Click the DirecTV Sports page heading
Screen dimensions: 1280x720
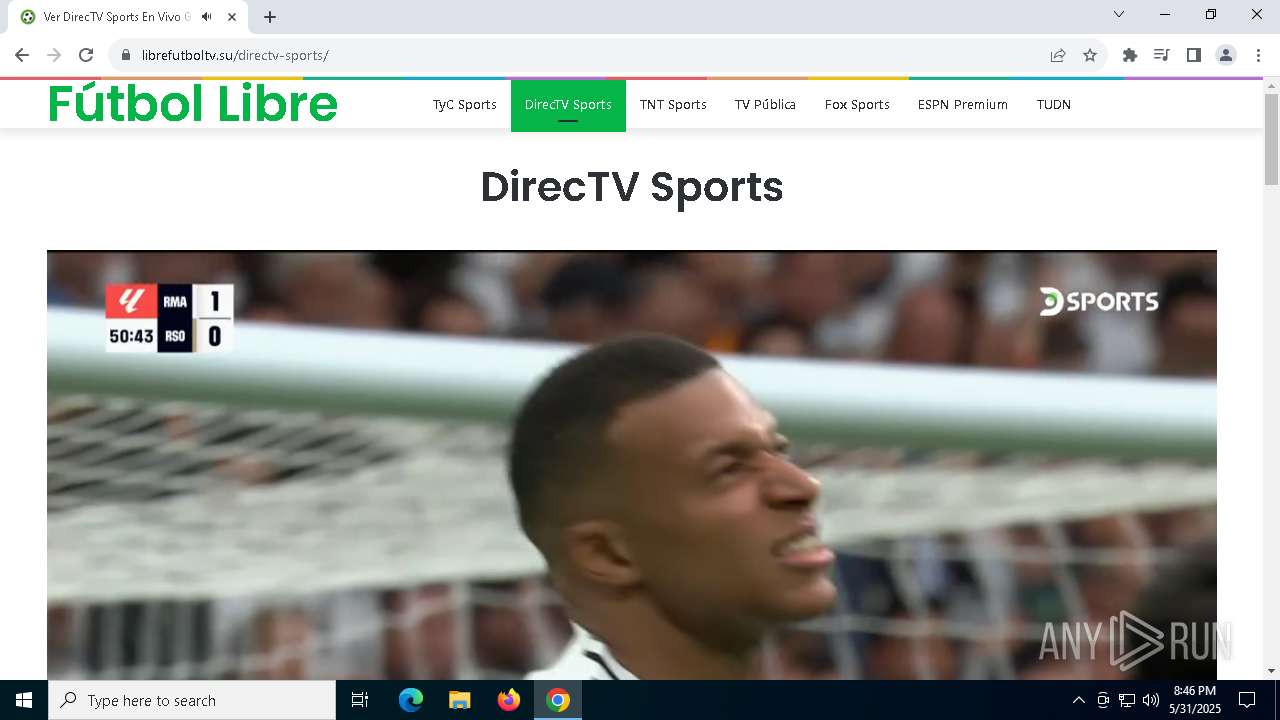click(632, 187)
